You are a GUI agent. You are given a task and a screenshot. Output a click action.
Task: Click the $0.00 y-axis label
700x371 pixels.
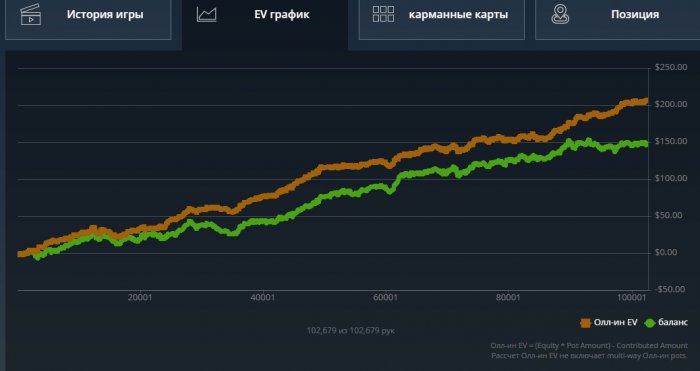coord(668,253)
